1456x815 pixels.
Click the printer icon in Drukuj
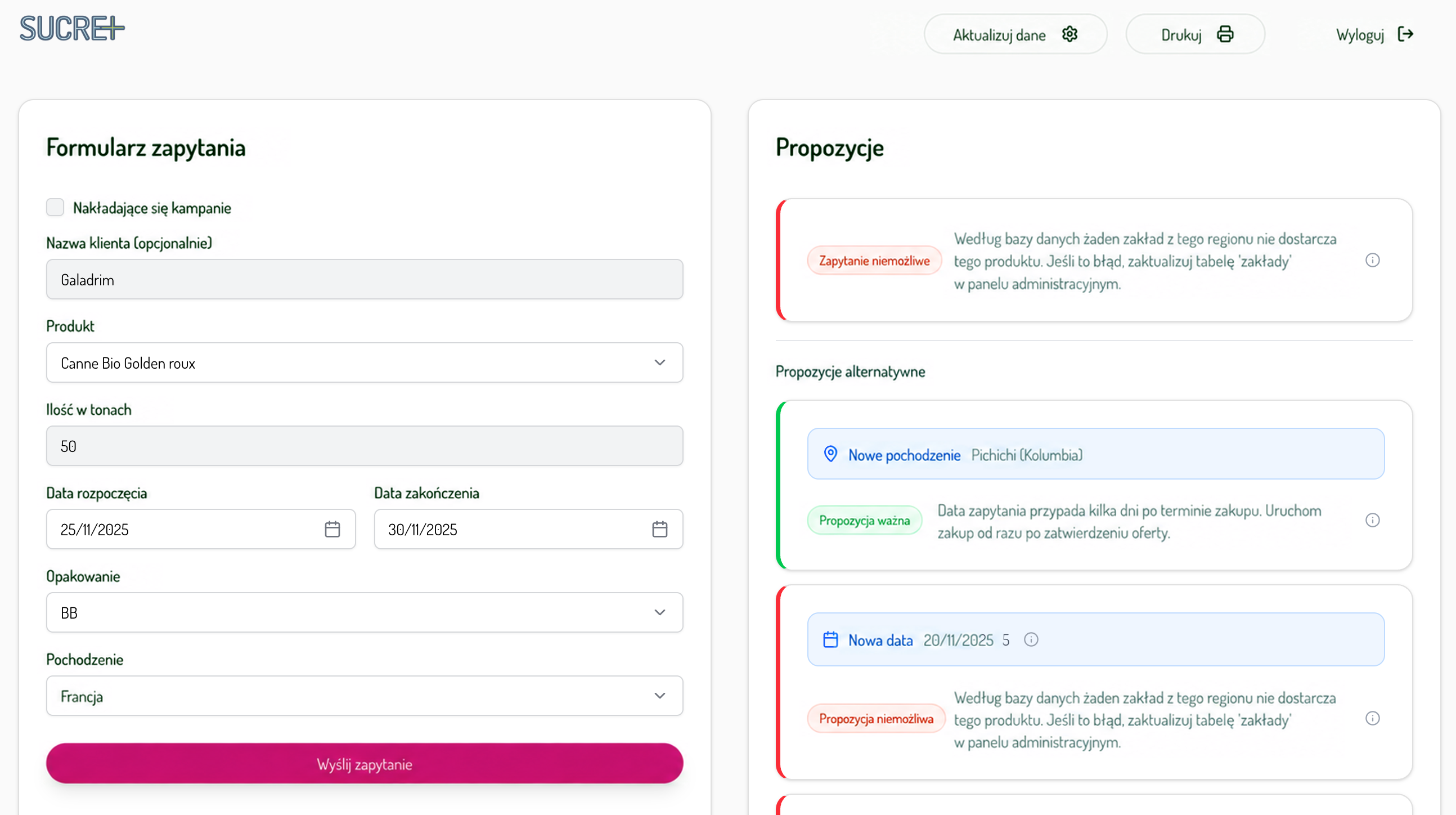1225,34
